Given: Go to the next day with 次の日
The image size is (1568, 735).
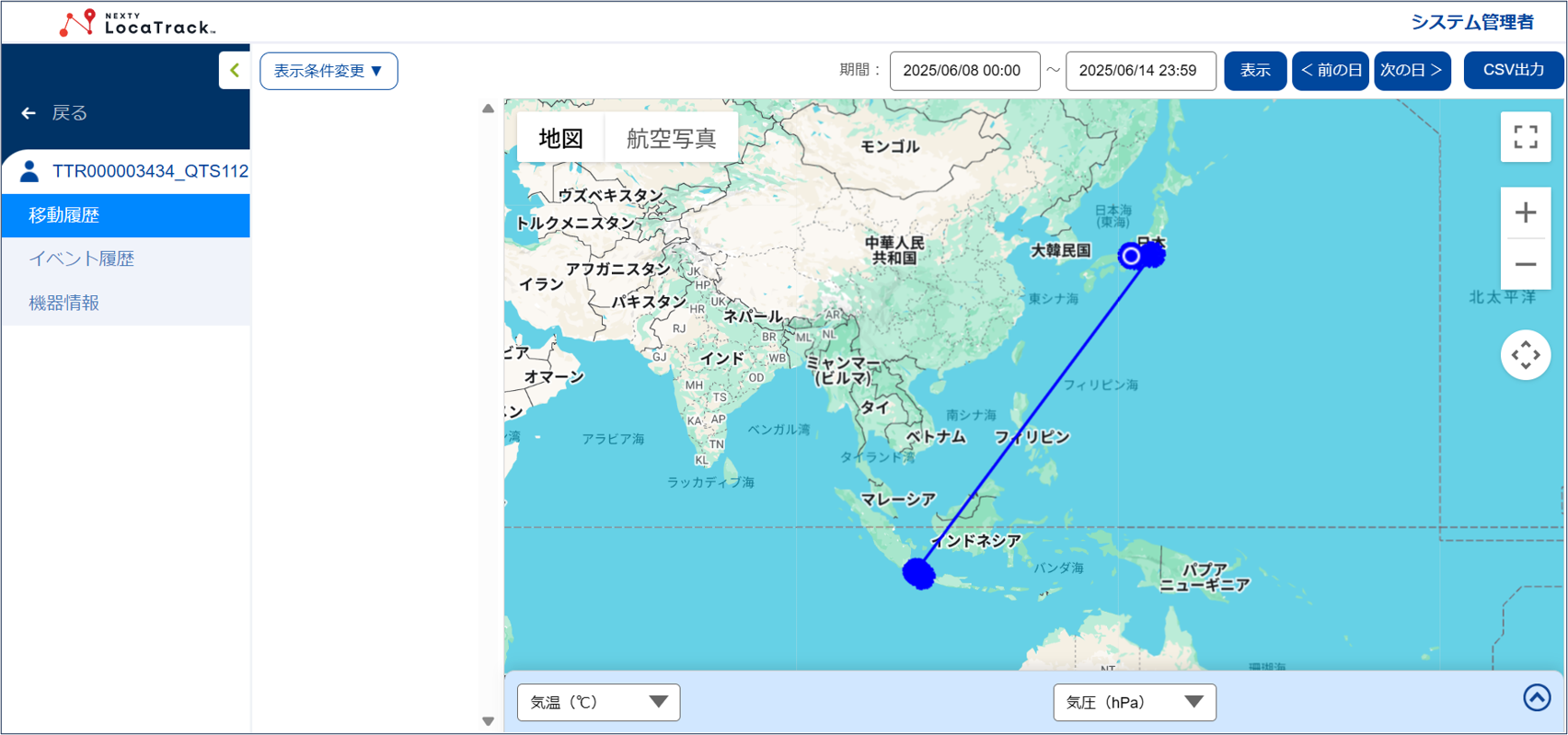Looking at the screenshot, I should click(x=1412, y=71).
